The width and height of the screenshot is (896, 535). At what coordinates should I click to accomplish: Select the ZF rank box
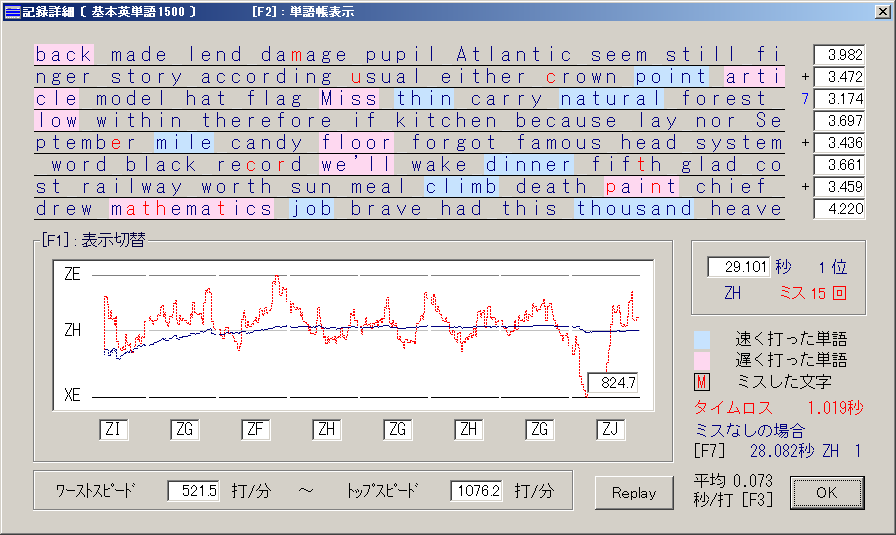(255, 429)
